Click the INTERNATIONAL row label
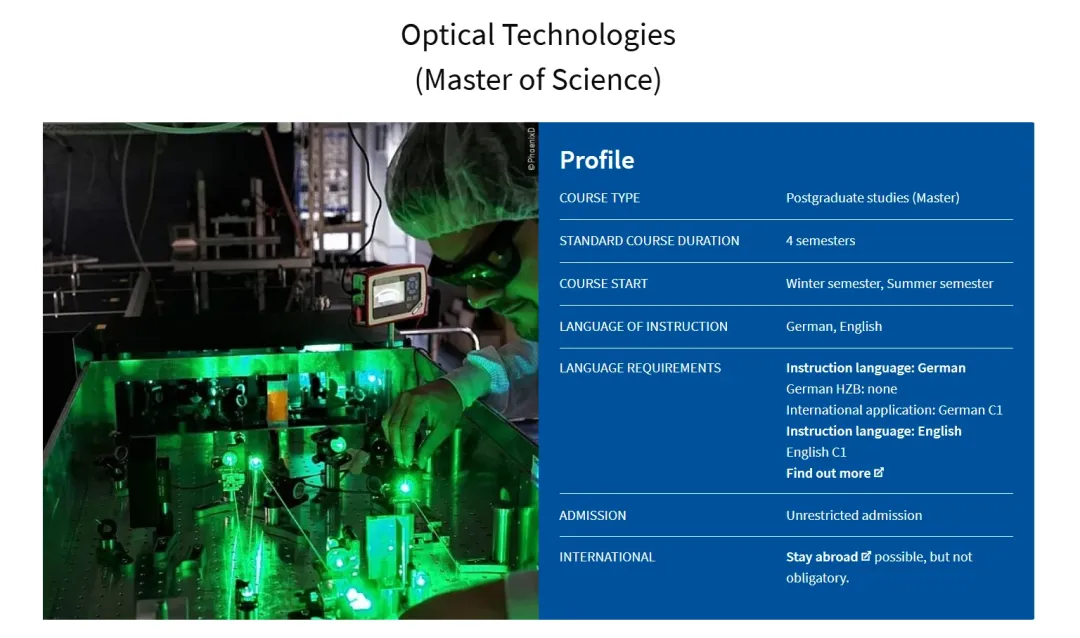Viewport: 1080px width, 638px height. point(607,557)
